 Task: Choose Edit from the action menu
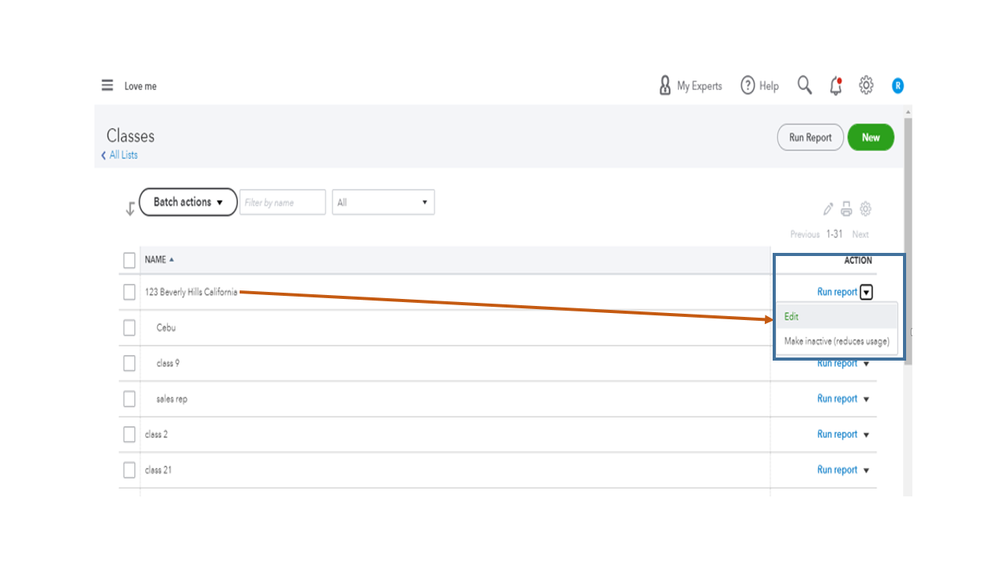click(792, 317)
